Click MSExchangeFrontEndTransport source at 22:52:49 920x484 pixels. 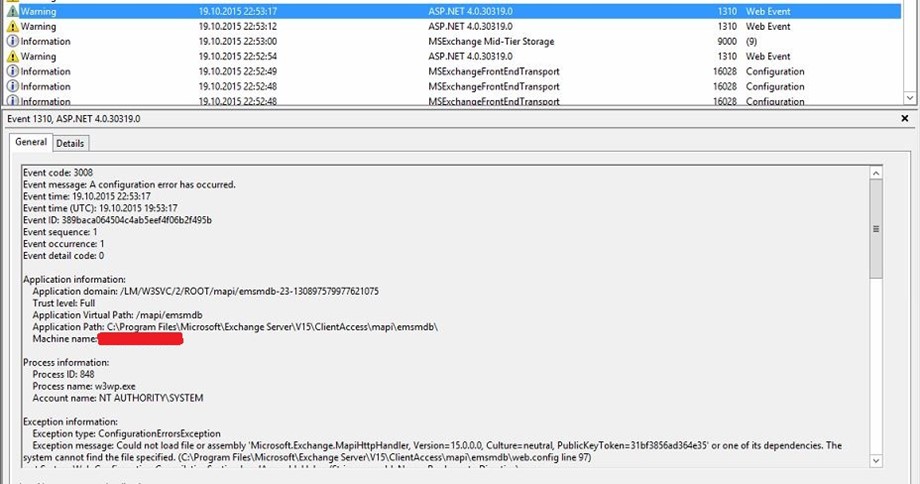pyautogui.click(x=493, y=72)
